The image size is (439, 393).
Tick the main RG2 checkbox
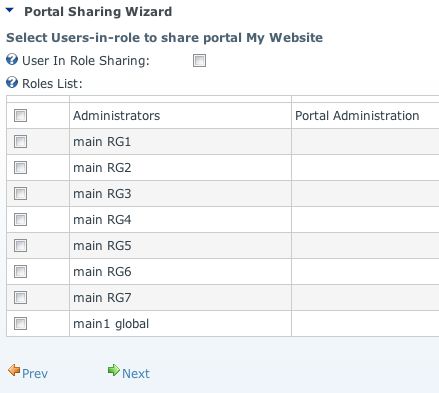pos(20,168)
